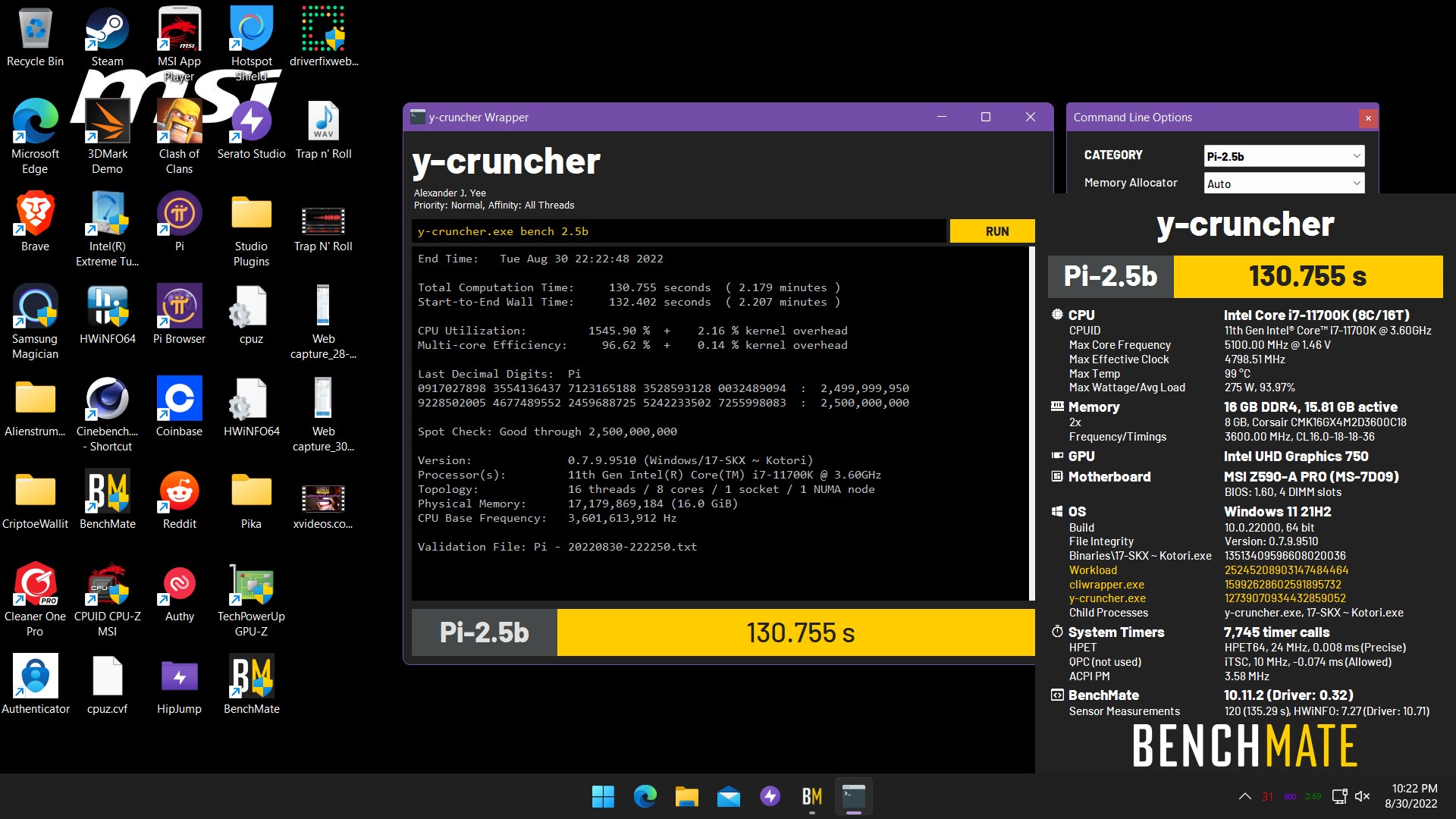The width and height of the screenshot is (1456, 819).
Task: Click the y-cruncher command line field
Action: click(679, 231)
